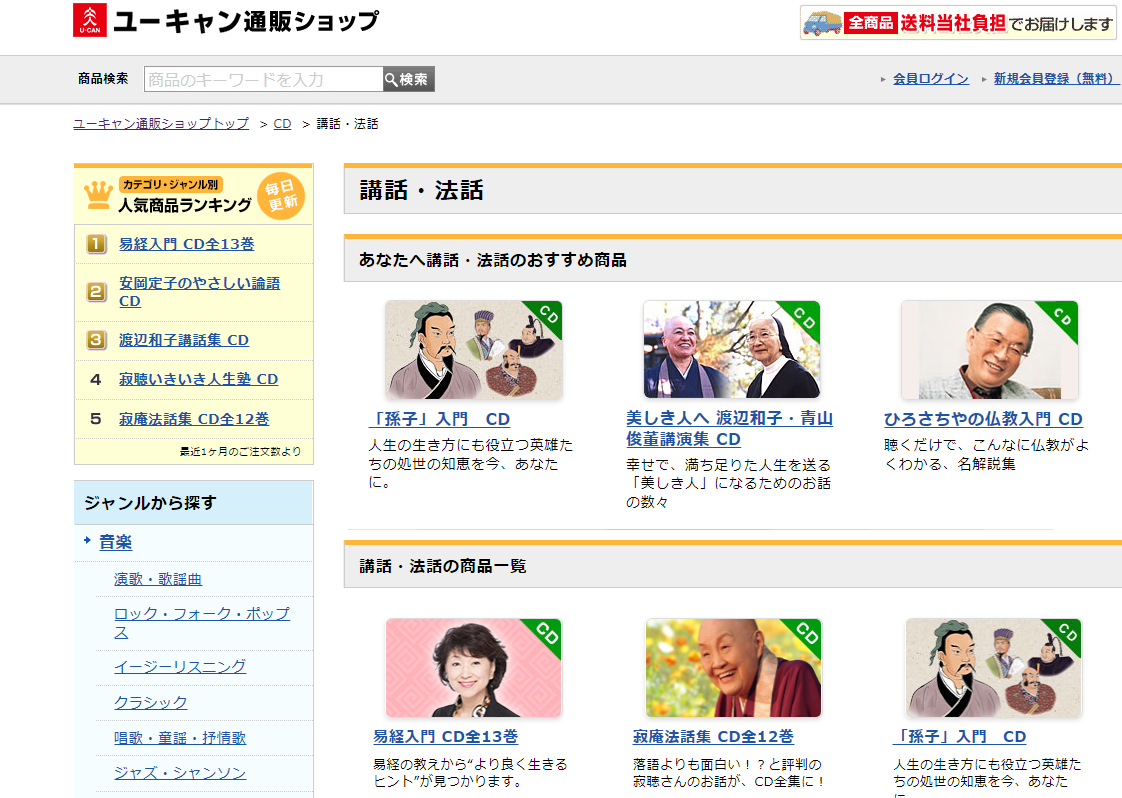Screen dimensions: 1122x798
Task: Click the free shipping delivery truck banner
Action: (x=957, y=23)
